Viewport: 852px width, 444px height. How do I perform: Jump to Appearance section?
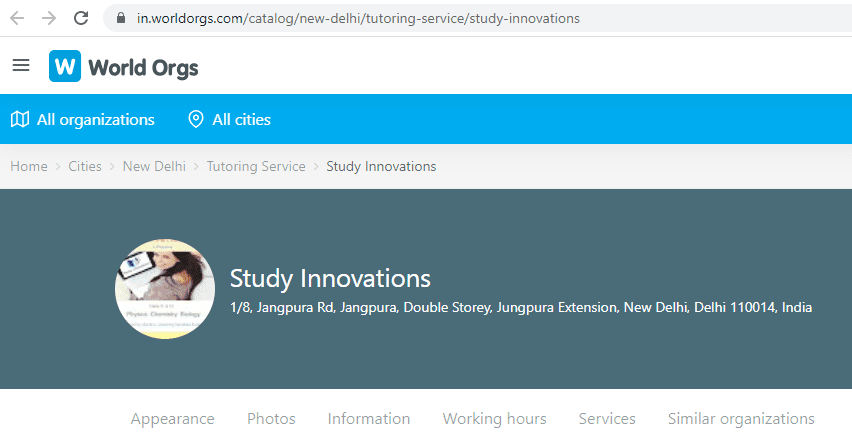(172, 419)
